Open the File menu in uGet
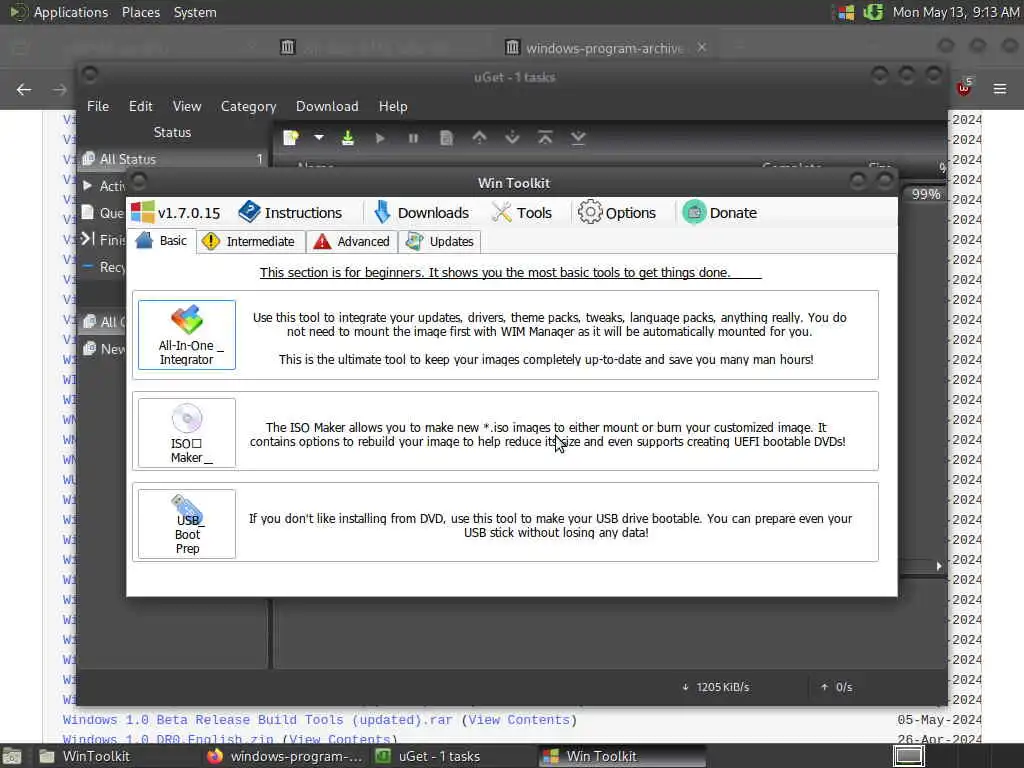Viewport: 1024px width, 768px height. (98, 106)
